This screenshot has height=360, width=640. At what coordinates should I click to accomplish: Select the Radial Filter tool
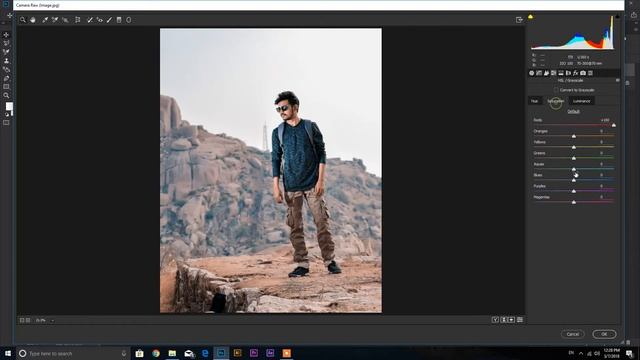(x=129, y=20)
